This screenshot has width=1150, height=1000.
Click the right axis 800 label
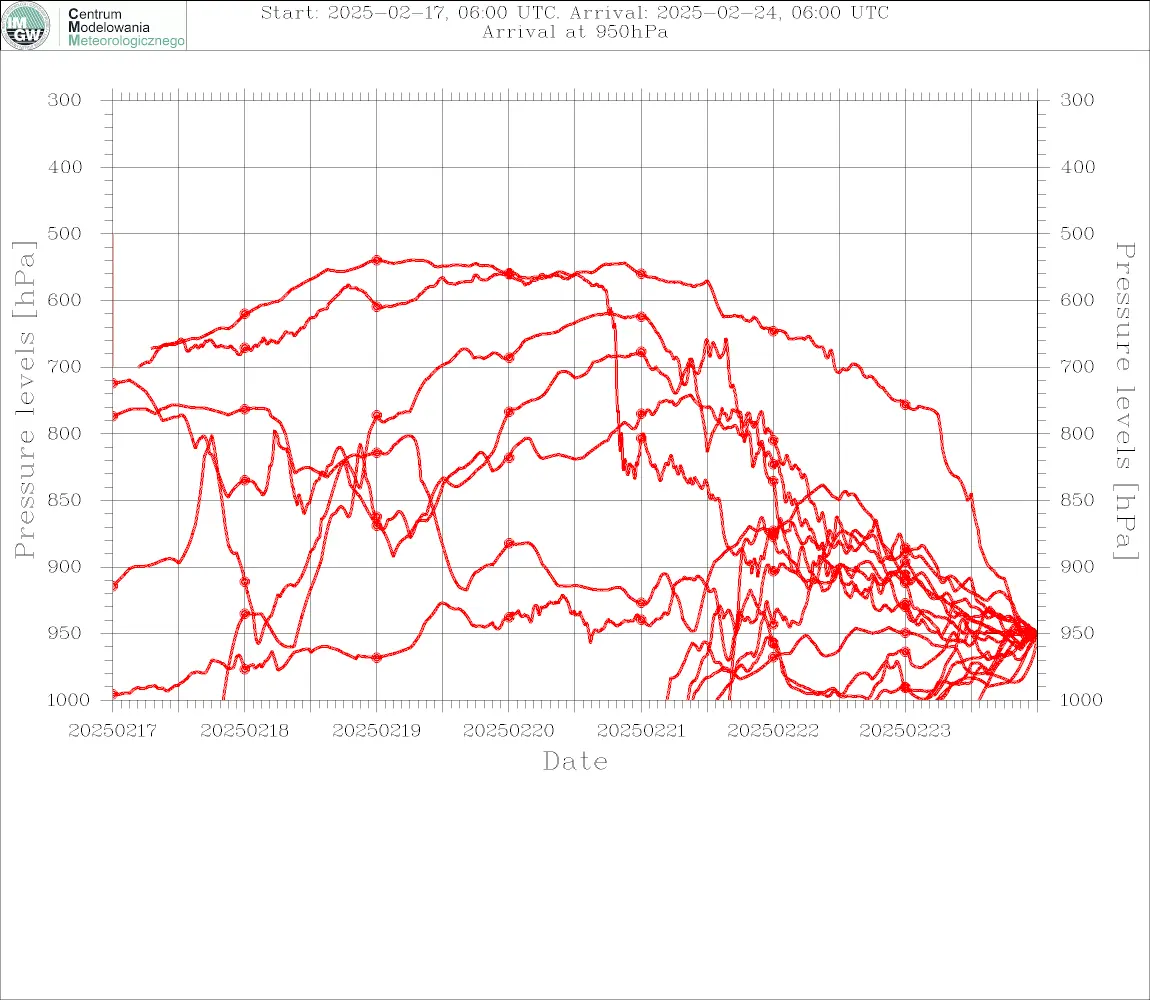pos(1077,433)
